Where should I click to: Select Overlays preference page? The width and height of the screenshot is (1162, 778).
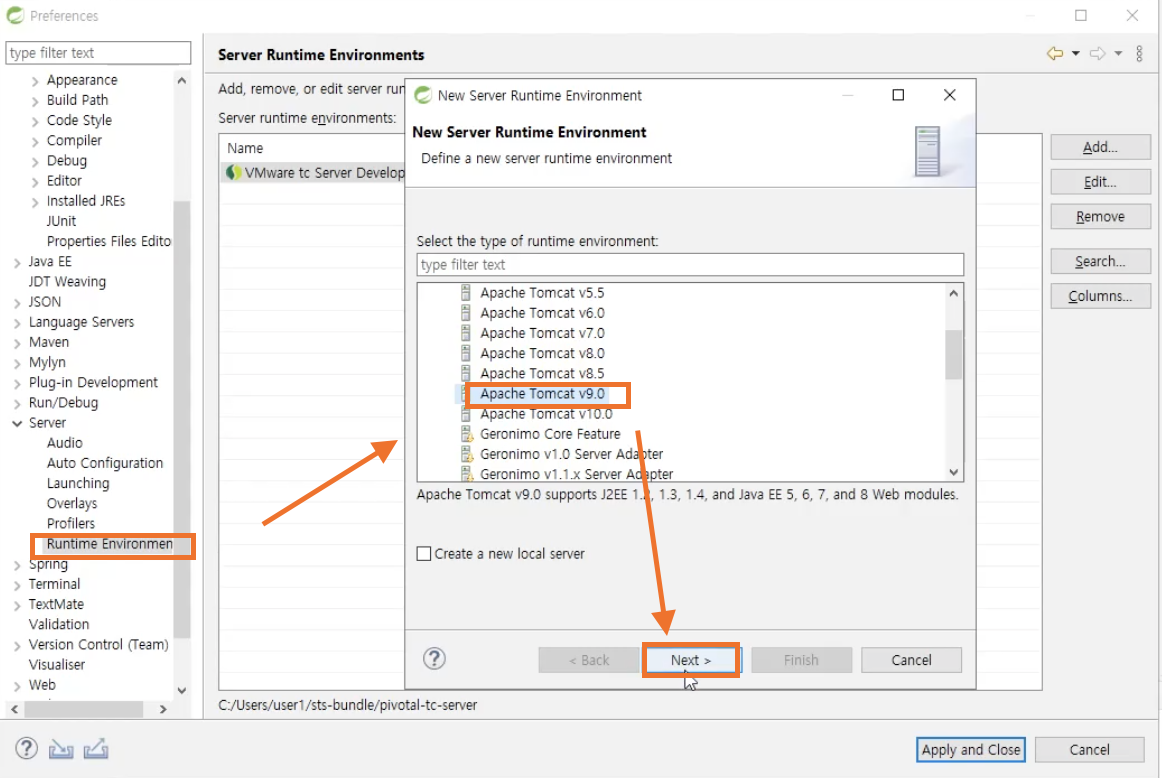coord(72,503)
